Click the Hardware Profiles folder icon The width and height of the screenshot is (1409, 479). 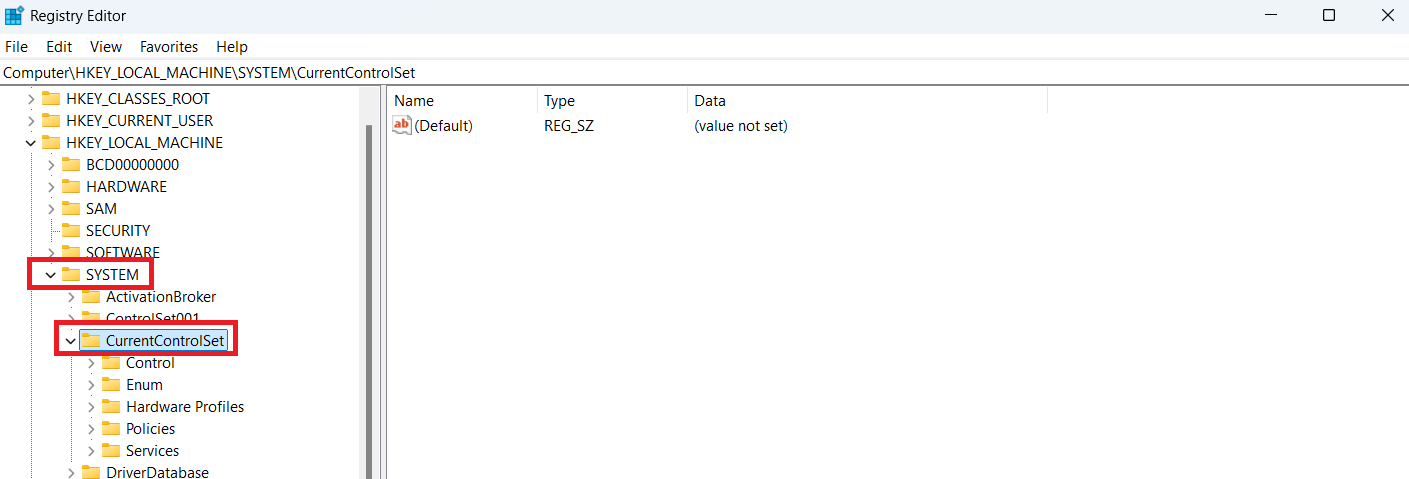tap(111, 407)
